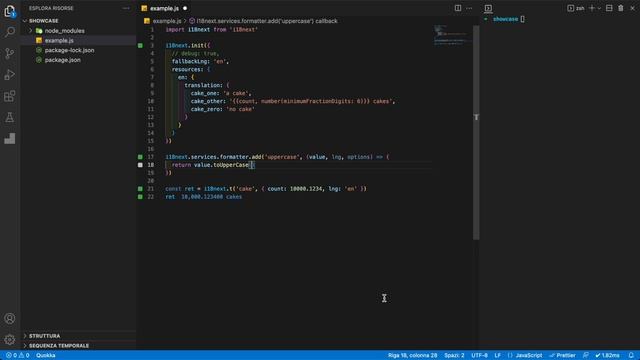Click the code minimap
Image resolution: width=640 pixels, height=360 pixels.
coord(452,35)
